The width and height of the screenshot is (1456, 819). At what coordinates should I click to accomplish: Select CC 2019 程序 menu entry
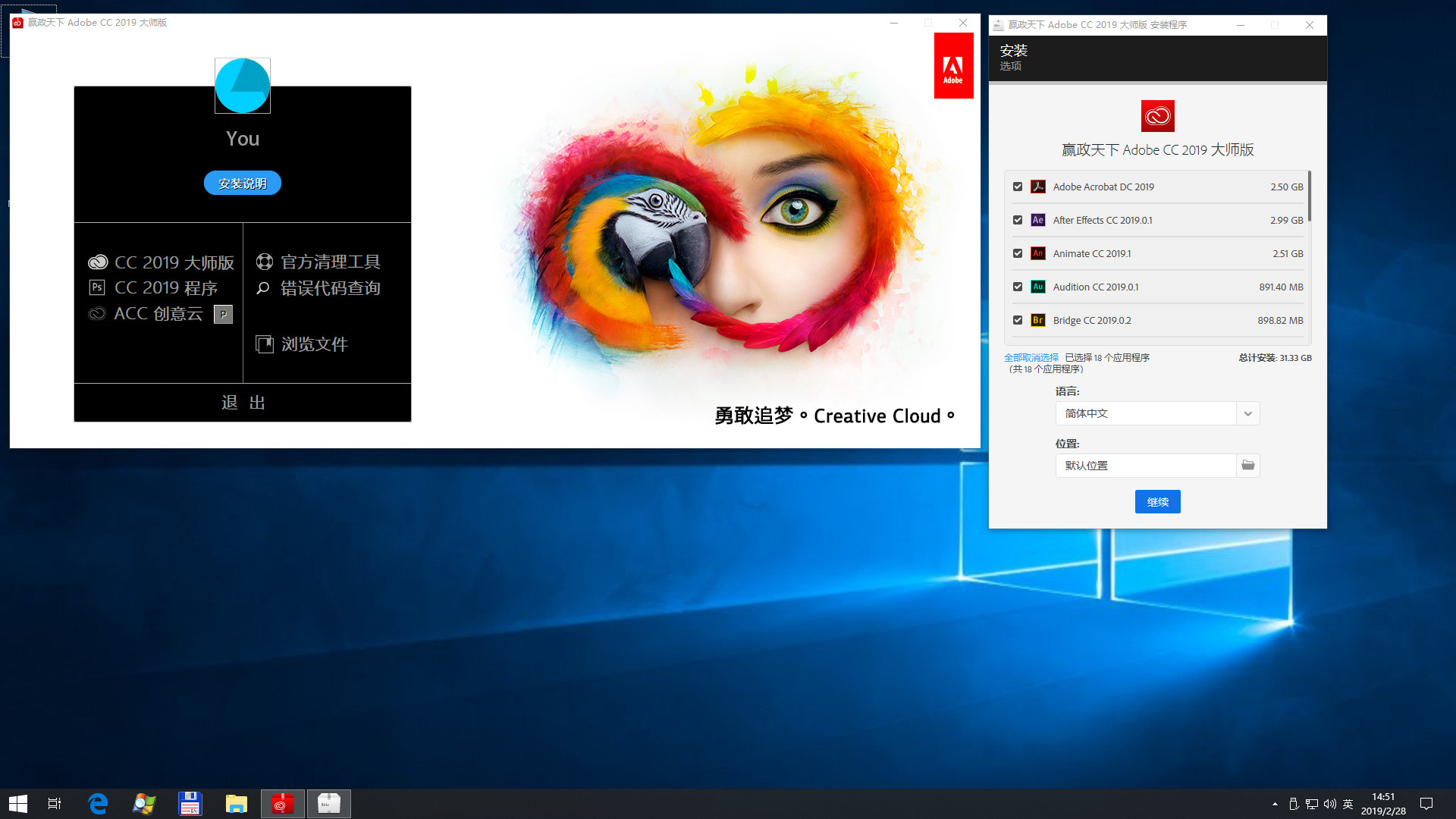(x=166, y=288)
